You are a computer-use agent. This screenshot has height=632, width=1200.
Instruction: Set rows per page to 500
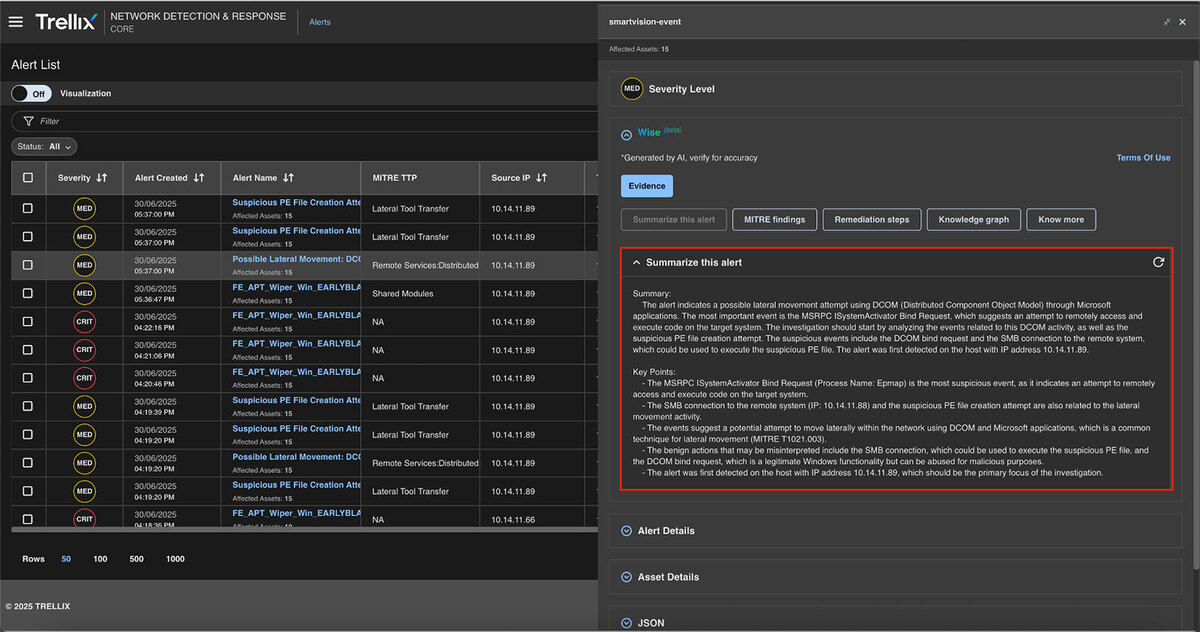point(136,559)
